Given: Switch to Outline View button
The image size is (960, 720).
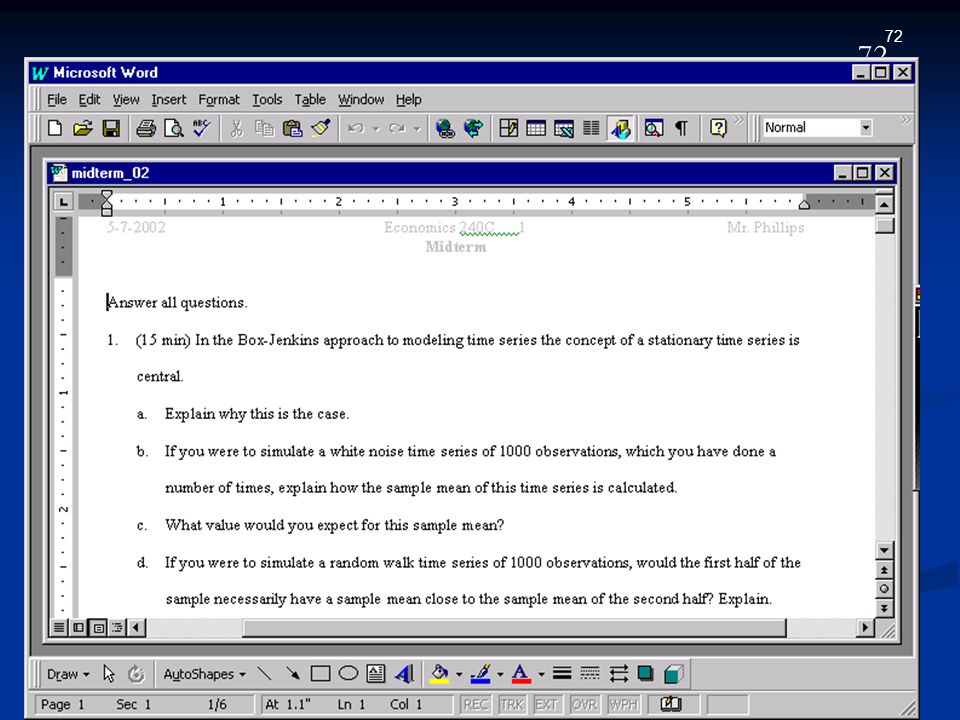Looking at the screenshot, I should point(117,627).
